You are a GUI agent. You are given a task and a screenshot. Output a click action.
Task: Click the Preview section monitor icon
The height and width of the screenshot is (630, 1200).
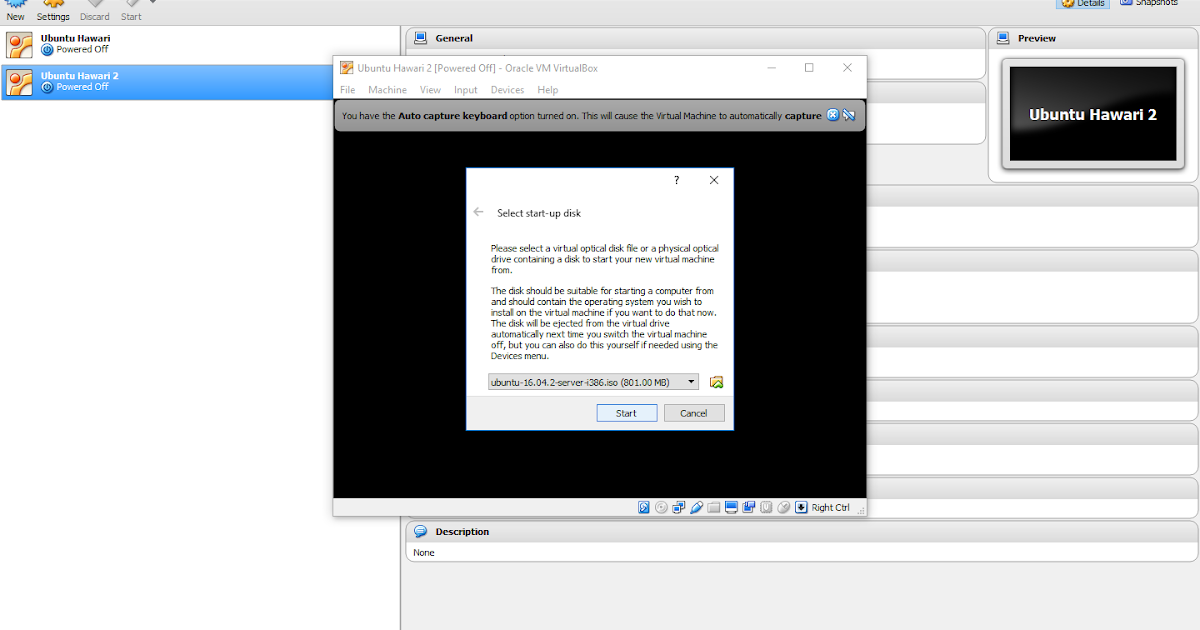tap(1003, 38)
